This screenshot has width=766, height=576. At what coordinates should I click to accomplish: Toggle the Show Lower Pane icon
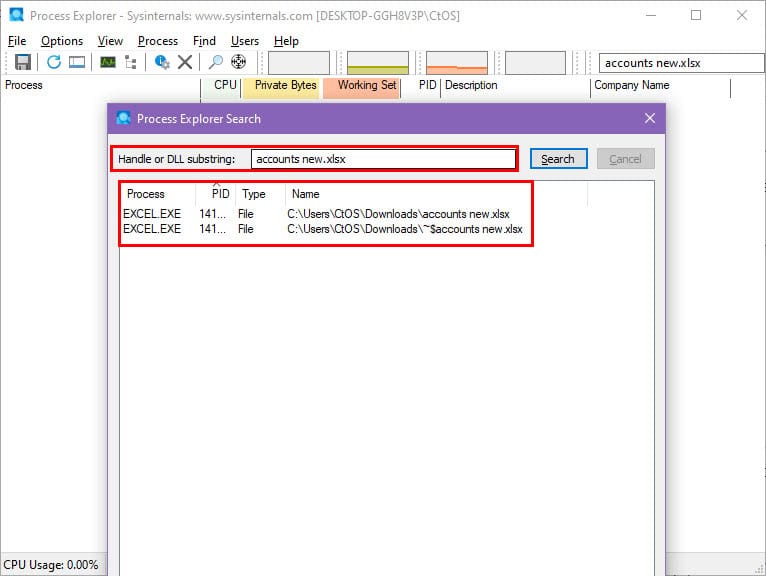coord(77,62)
